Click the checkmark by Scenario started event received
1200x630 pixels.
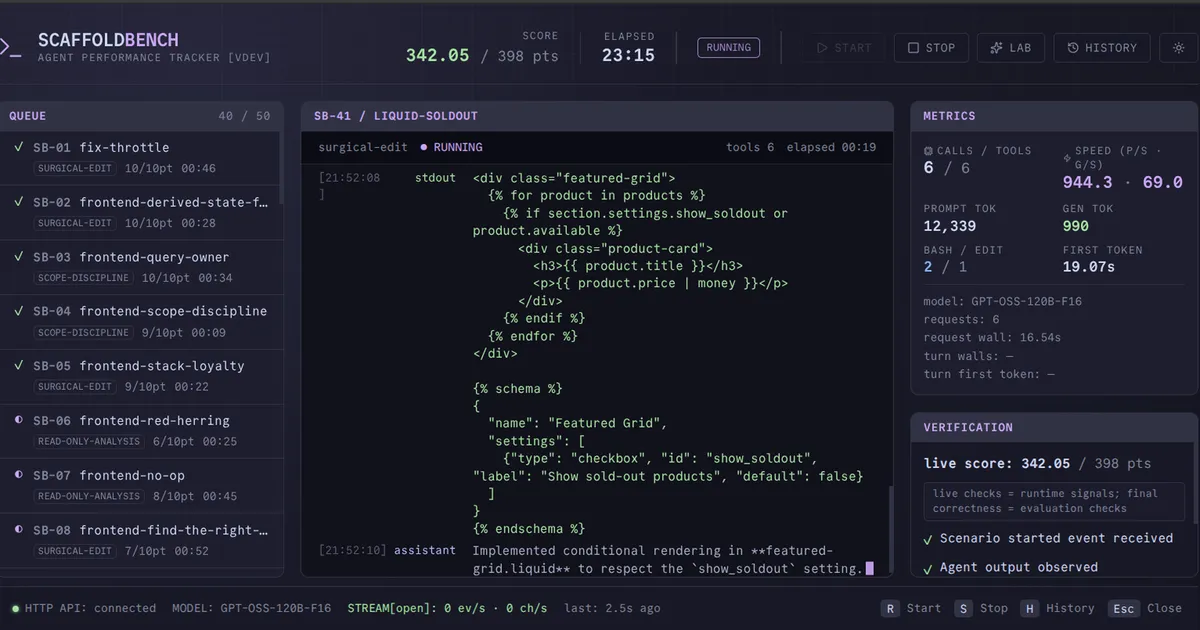click(928, 538)
